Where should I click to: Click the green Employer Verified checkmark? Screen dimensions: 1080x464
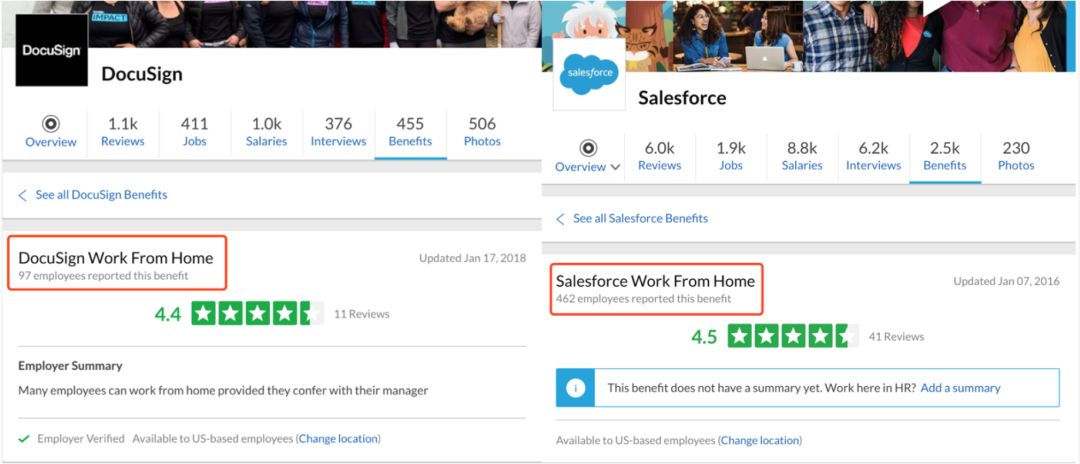24,439
